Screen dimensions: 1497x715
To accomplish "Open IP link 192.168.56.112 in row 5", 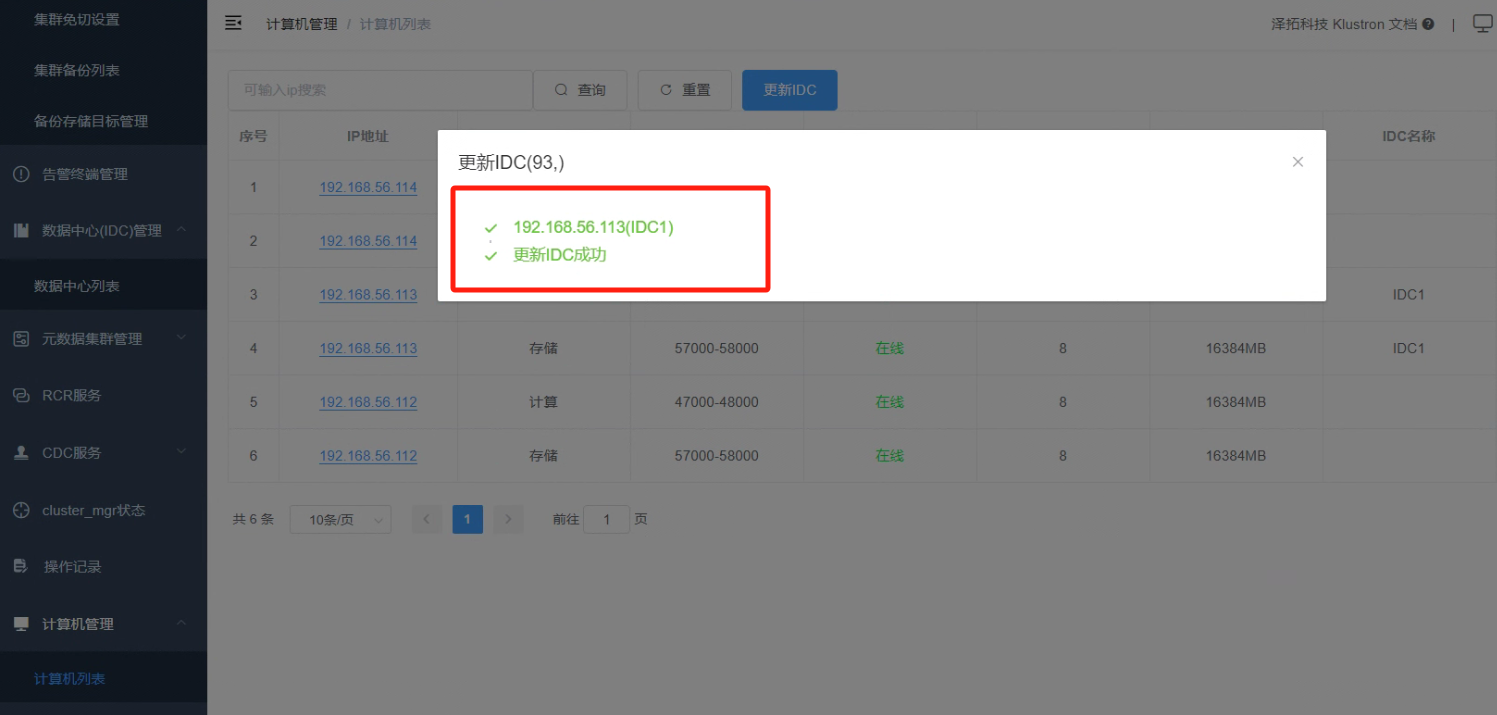I will [x=368, y=402].
